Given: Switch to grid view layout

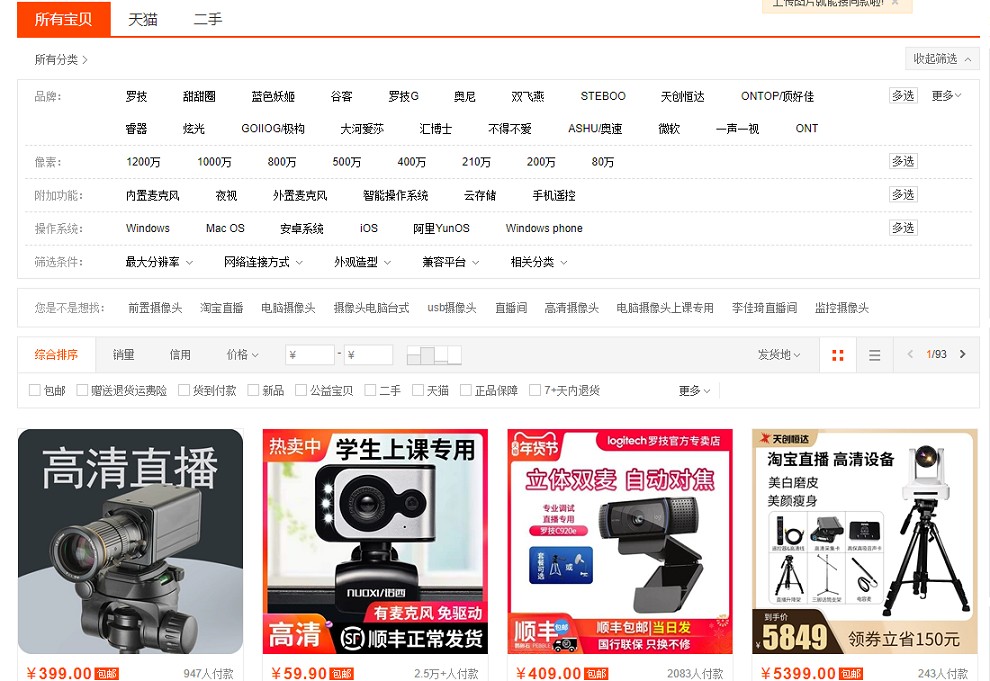Looking at the screenshot, I should [838, 355].
